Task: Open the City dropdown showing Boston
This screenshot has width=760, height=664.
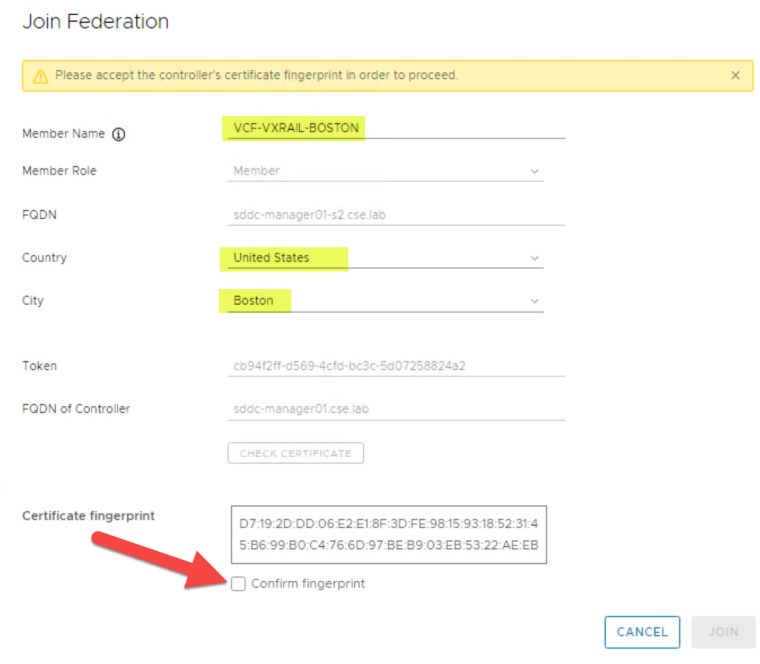Action: click(386, 301)
